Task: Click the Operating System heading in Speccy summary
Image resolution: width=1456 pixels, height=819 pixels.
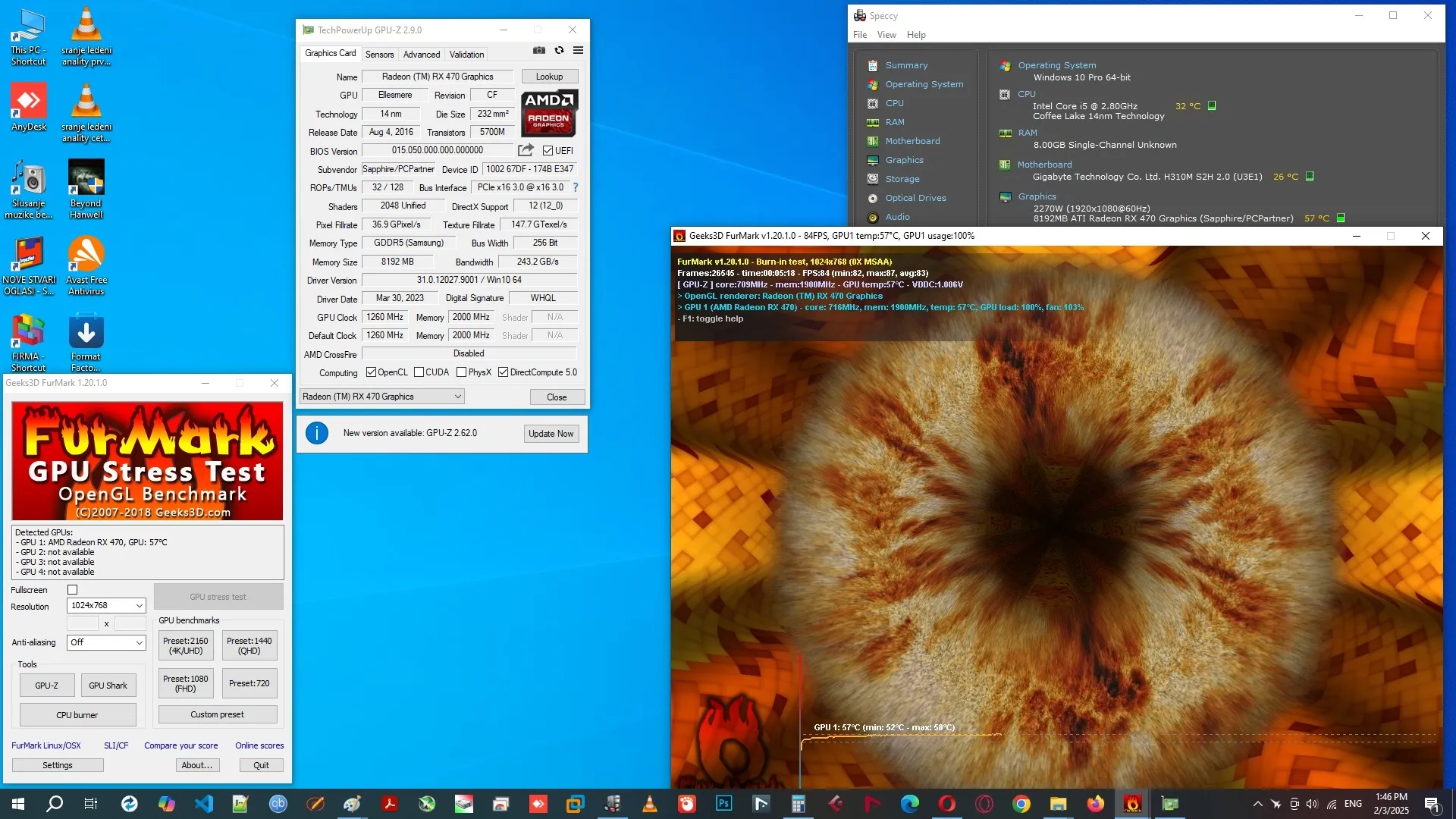Action: 1056,65
